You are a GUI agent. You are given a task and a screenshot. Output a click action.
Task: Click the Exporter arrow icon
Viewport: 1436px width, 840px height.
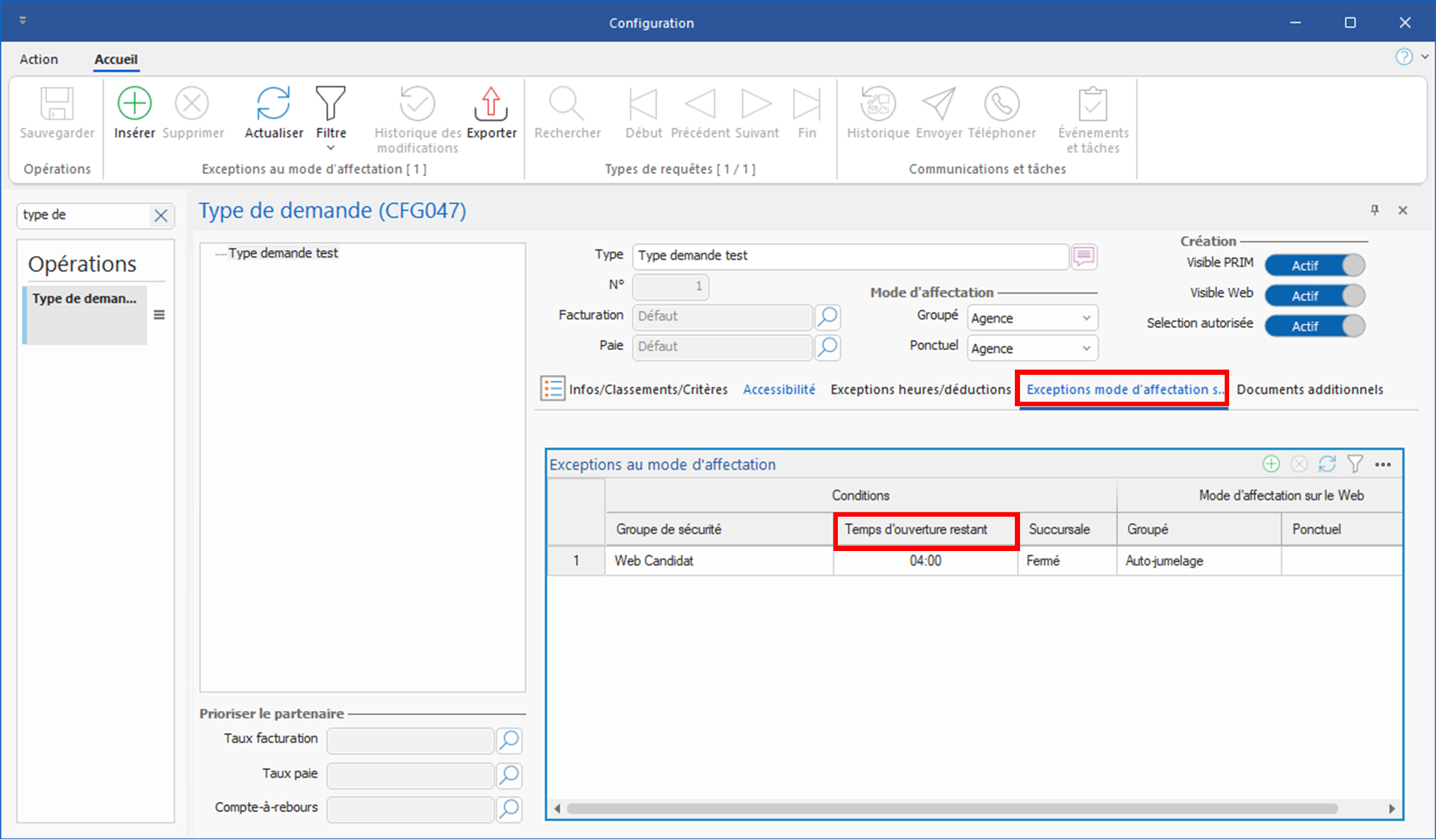click(491, 104)
